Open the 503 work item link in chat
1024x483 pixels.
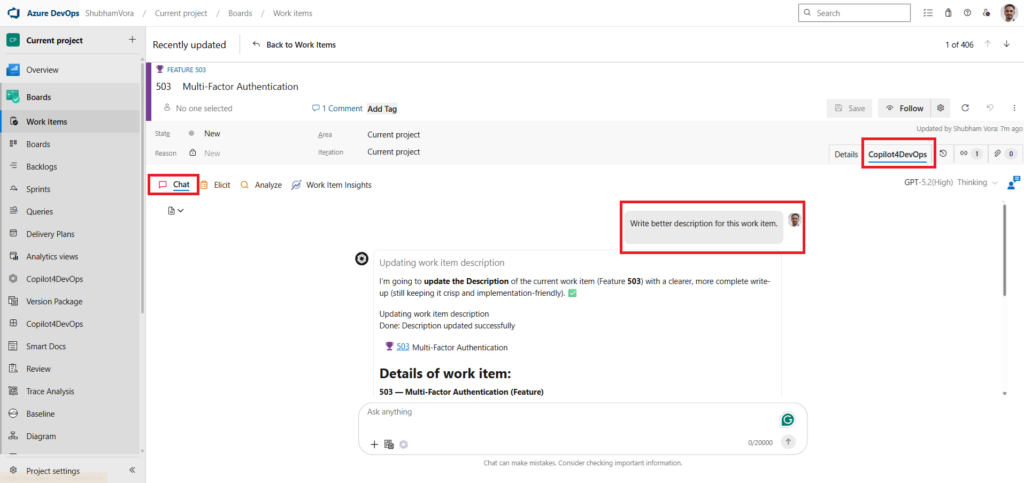403,347
